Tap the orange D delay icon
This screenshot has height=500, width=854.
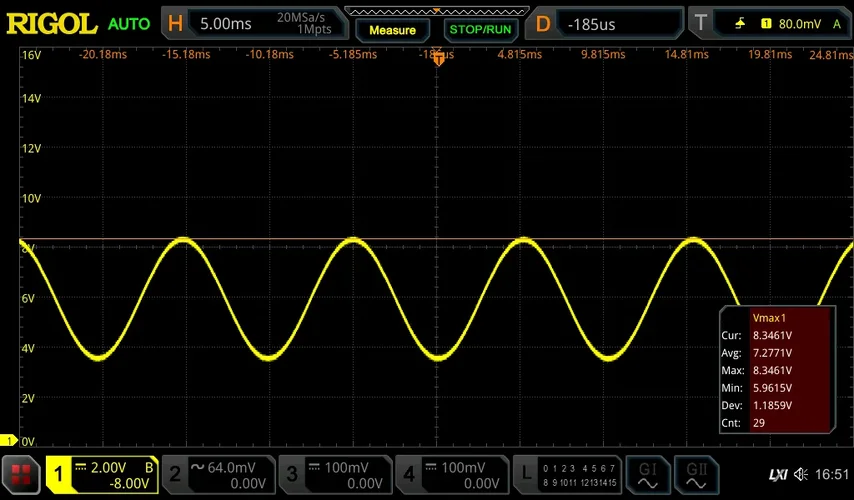(543, 23)
